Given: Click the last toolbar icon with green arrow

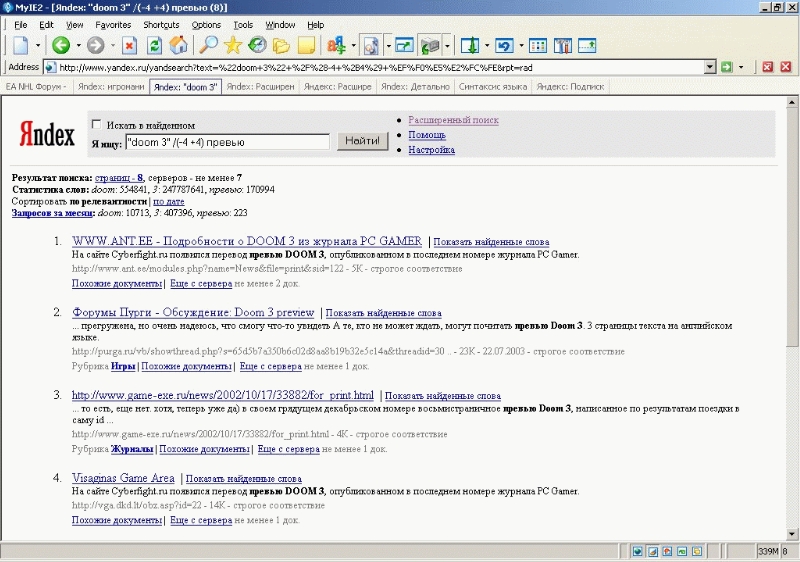Looking at the screenshot, I should coord(587,45).
